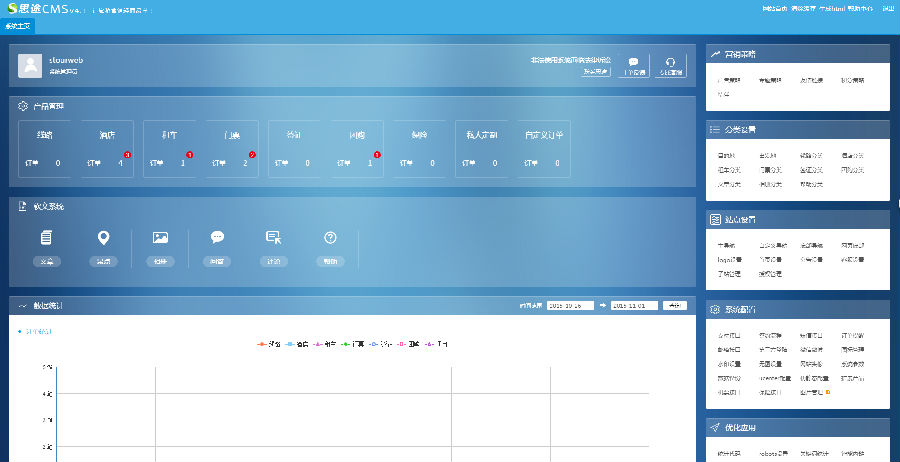Select the speech bubble 问答 icon

pos(217,238)
